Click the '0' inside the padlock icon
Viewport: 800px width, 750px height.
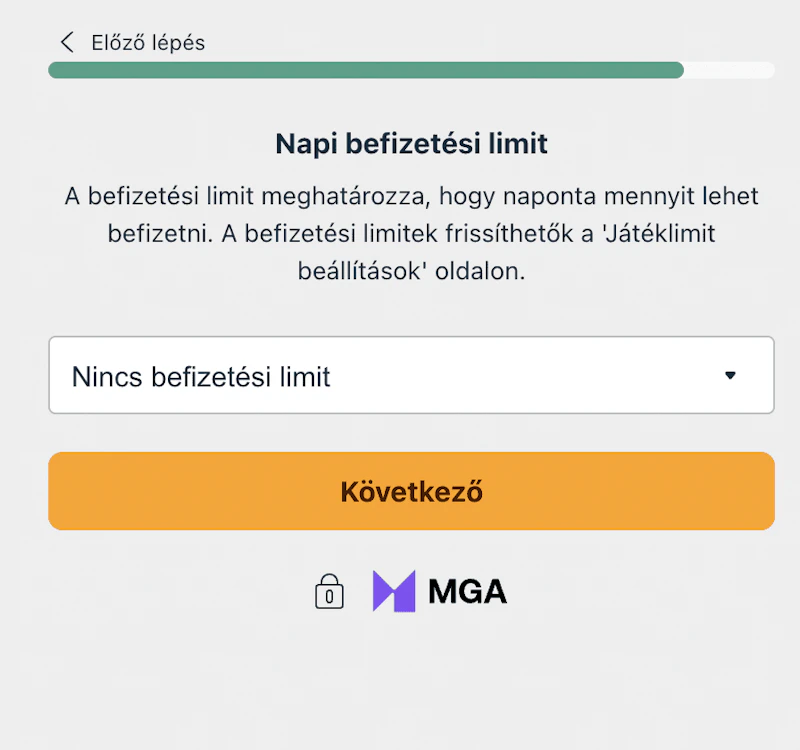click(x=329, y=597)
